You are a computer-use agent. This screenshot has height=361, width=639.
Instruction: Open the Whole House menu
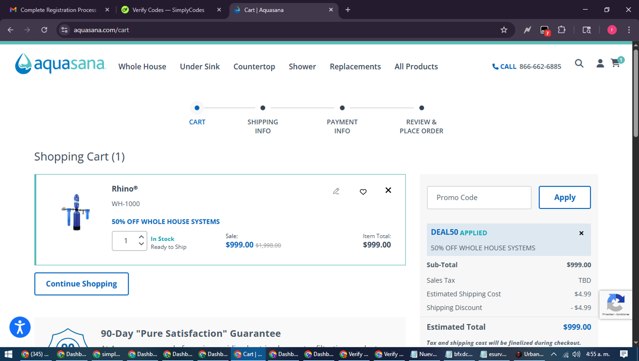point(142,66)
